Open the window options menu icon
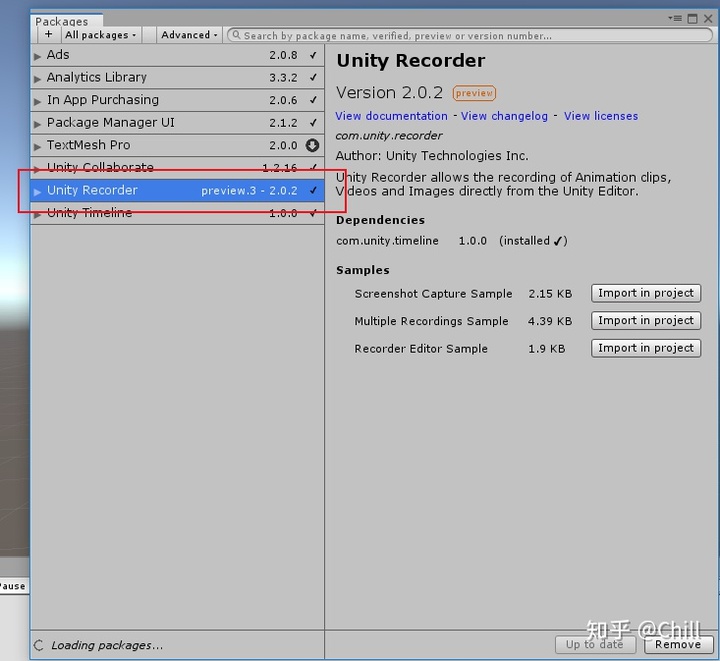This screenshot has width=720, height=661. 675,18
